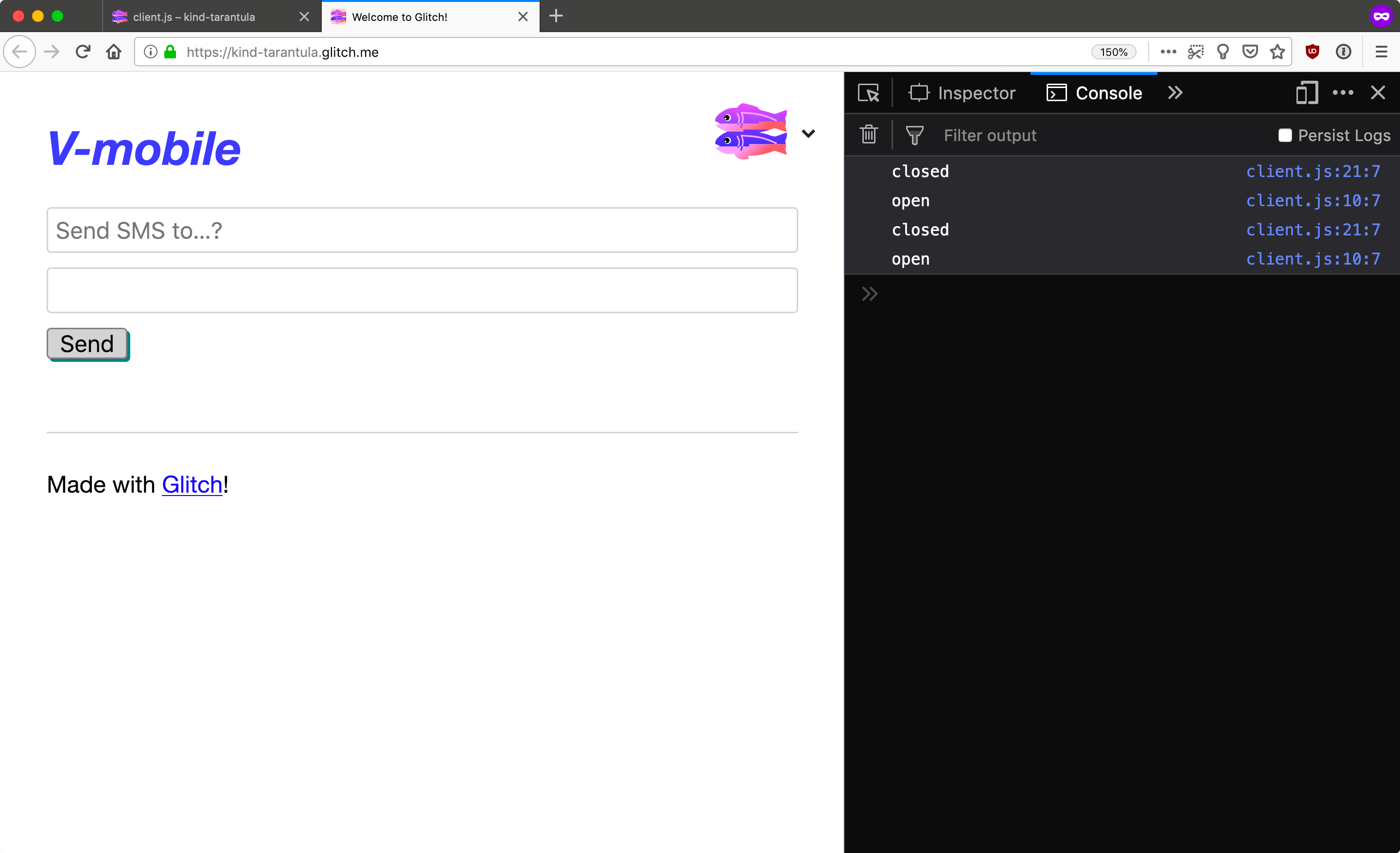Switch to client.js – kind-tarantula tab
The height and width of the screenshot is (853, 1400).
pos(212,17)
